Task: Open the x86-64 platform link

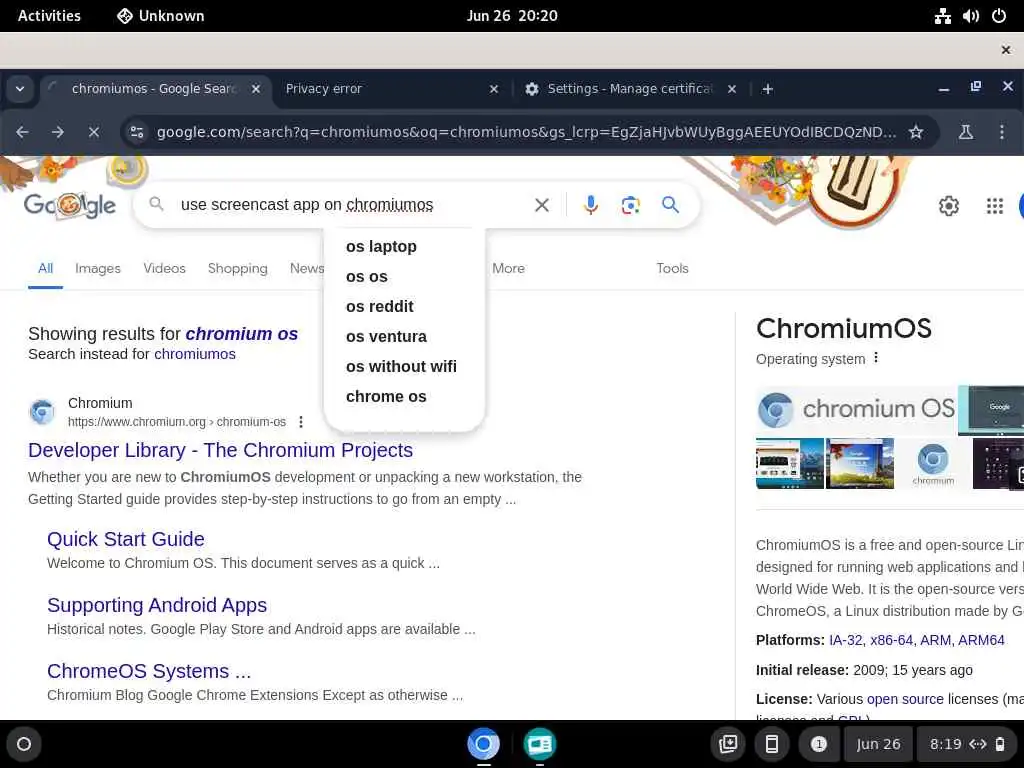Action: click(891, 640)
